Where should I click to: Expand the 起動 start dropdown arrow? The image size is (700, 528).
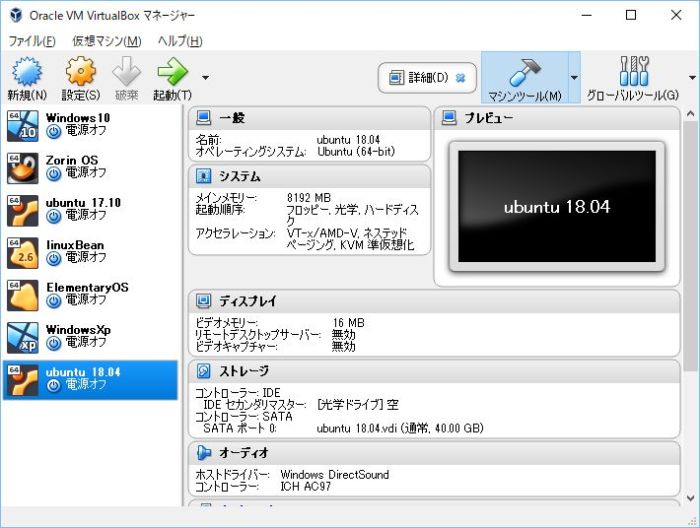[x=205, y=77]
